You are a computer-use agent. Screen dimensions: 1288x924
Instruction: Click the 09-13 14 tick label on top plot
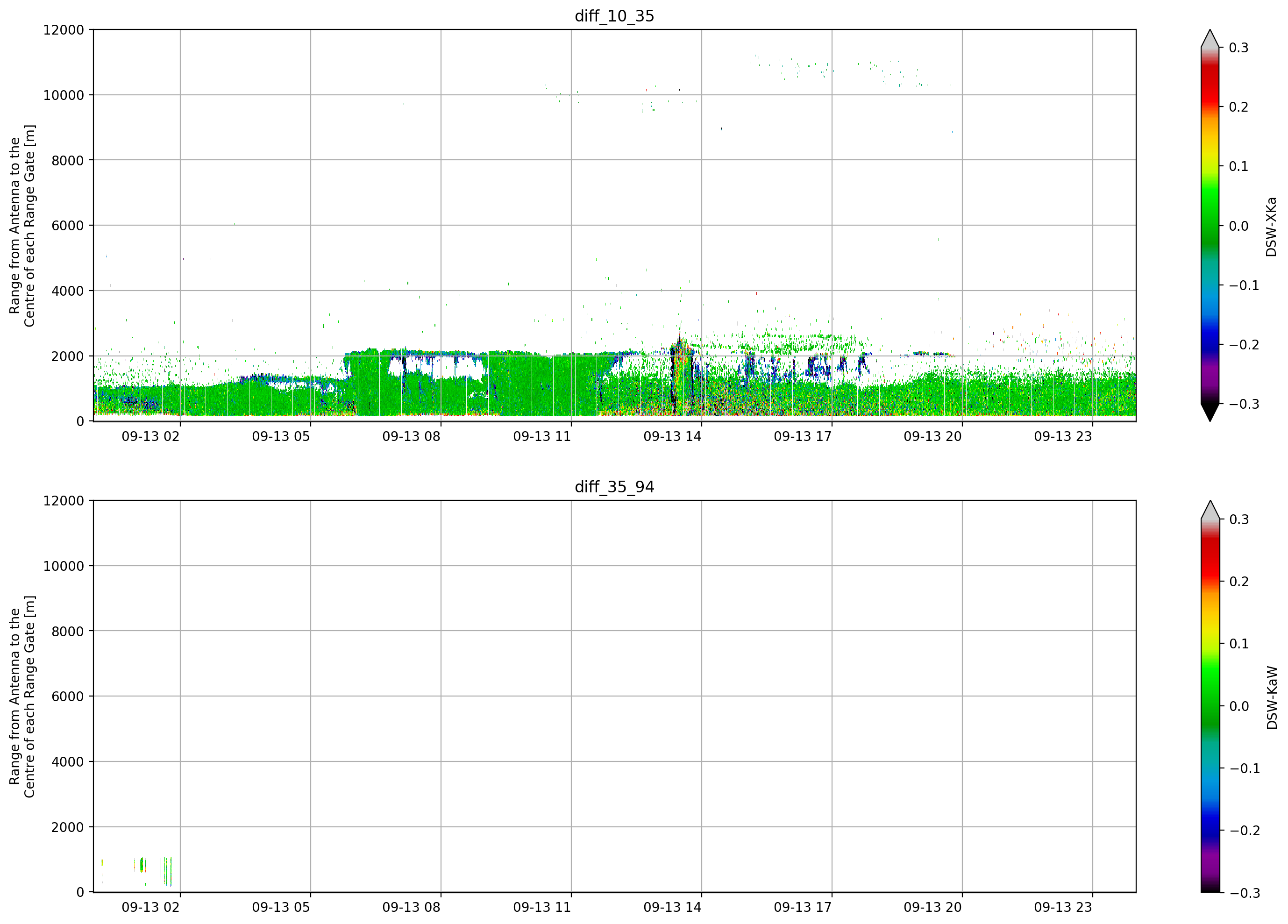pyautogui.click(x=672, y=437)
